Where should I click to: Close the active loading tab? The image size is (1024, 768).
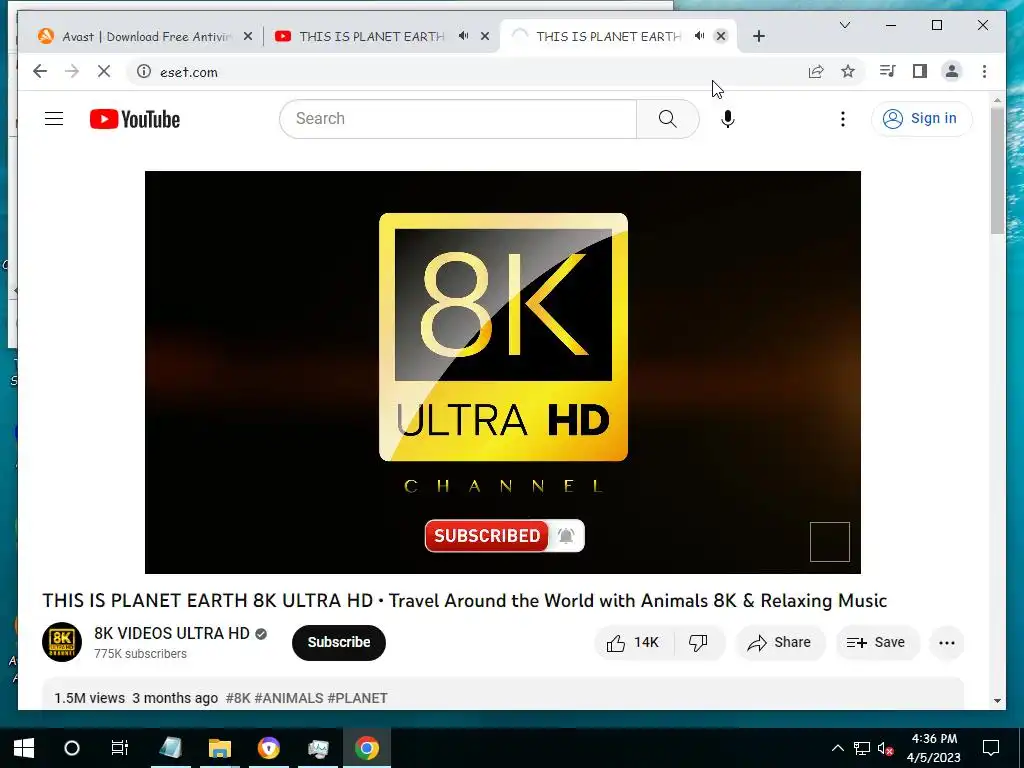click(x=721, y=36)
